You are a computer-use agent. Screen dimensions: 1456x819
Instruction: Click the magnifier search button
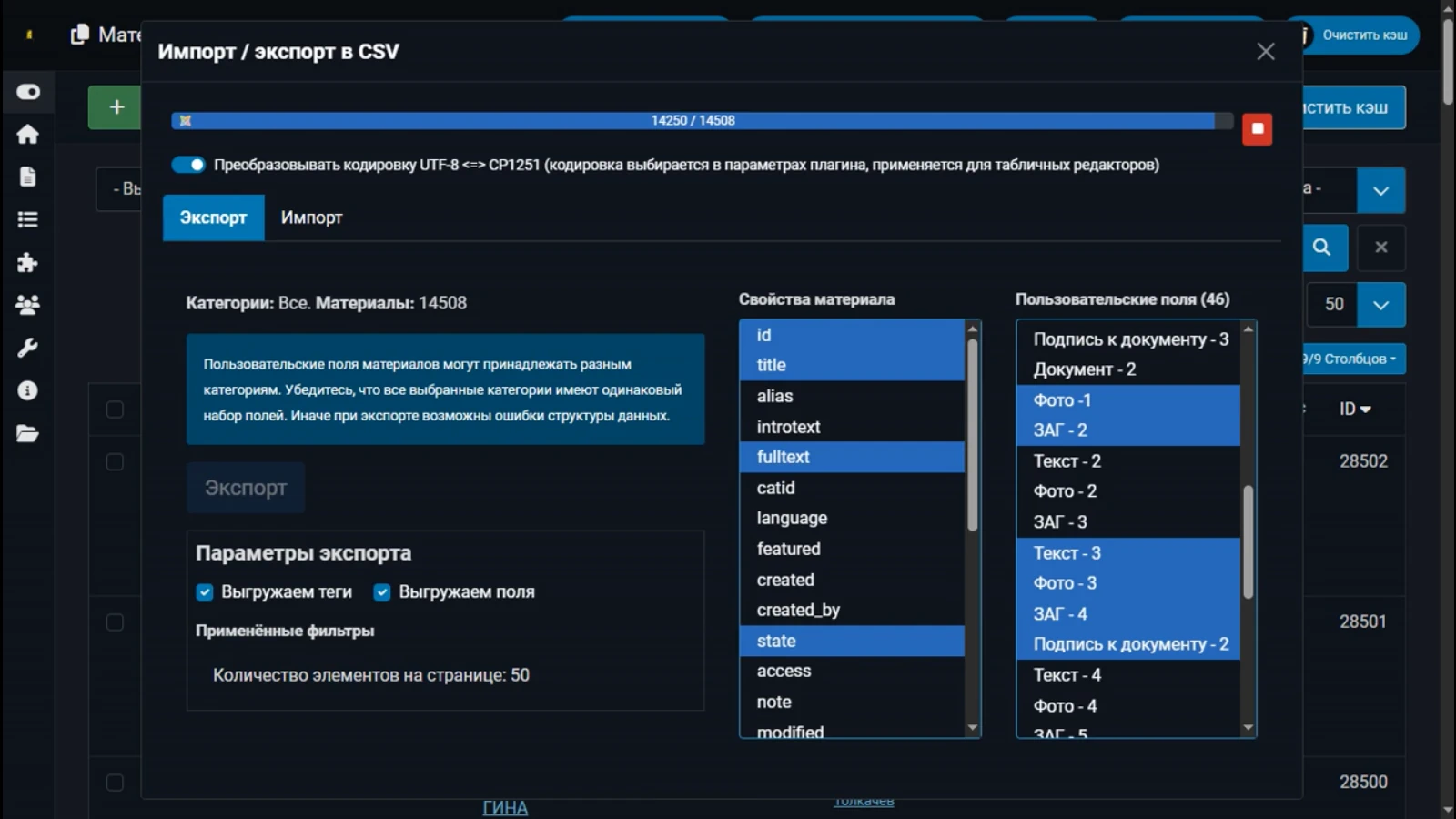[x=1321, y=248]
